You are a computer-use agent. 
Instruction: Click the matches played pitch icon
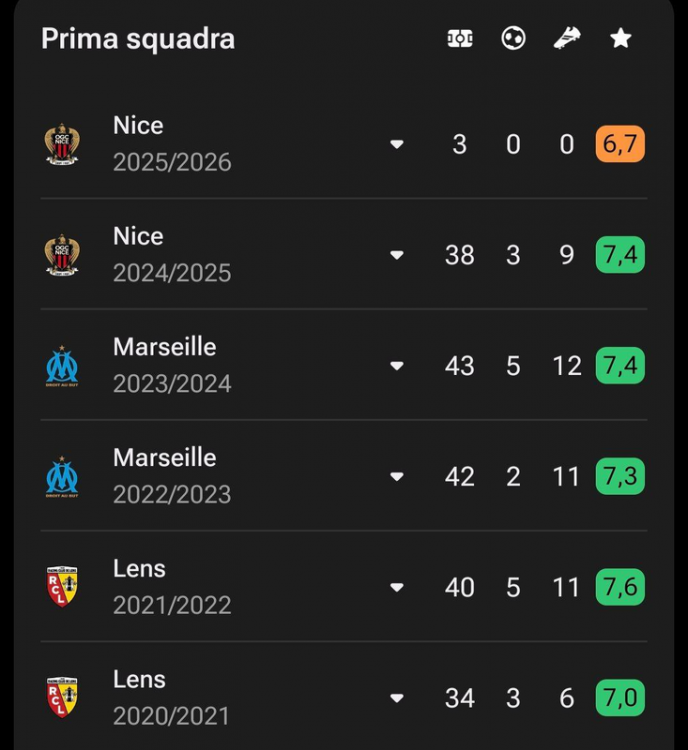tap(460, 39)
